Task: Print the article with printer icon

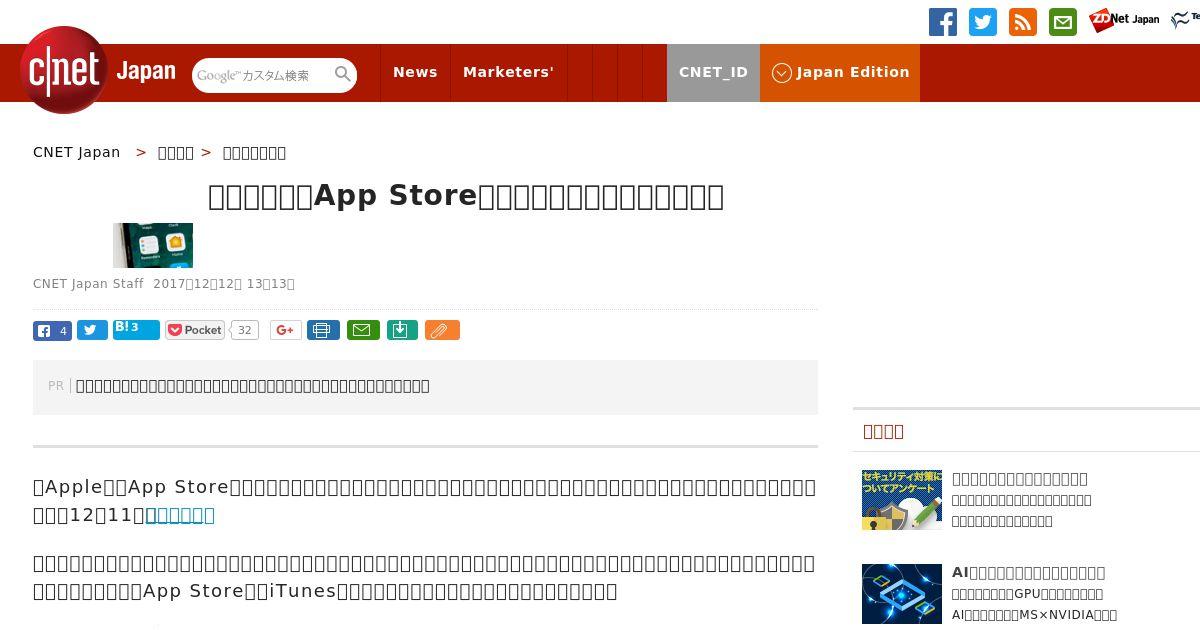Action: click(323, 330)
